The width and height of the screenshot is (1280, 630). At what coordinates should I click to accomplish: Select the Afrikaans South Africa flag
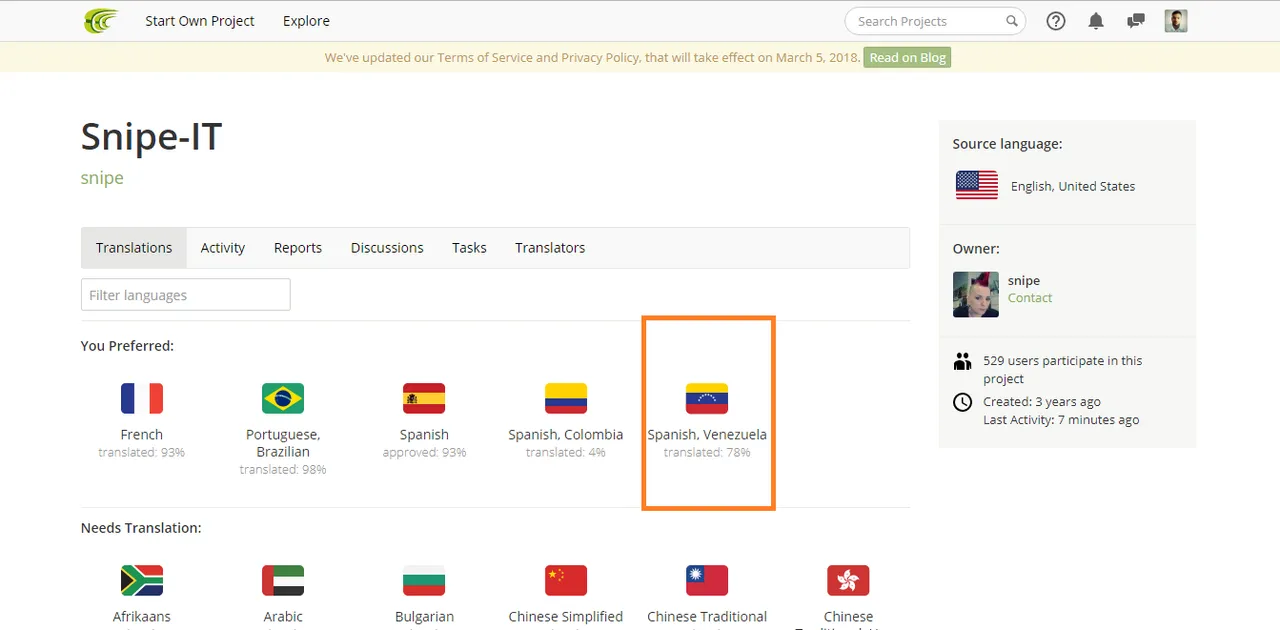tap(142, 580)
